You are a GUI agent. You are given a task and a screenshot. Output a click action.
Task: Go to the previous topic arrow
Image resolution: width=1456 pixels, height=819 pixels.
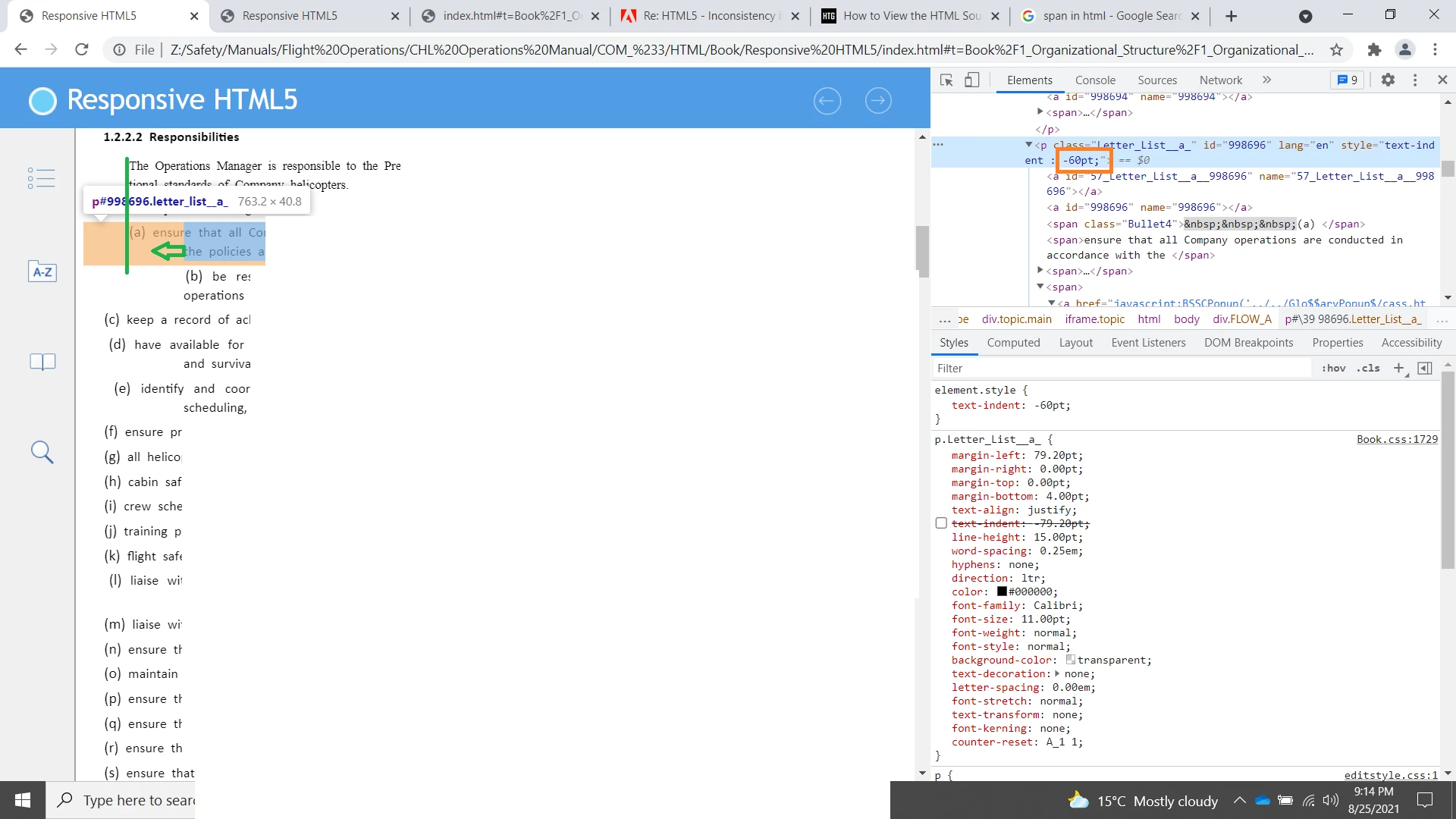coord(827,100)
